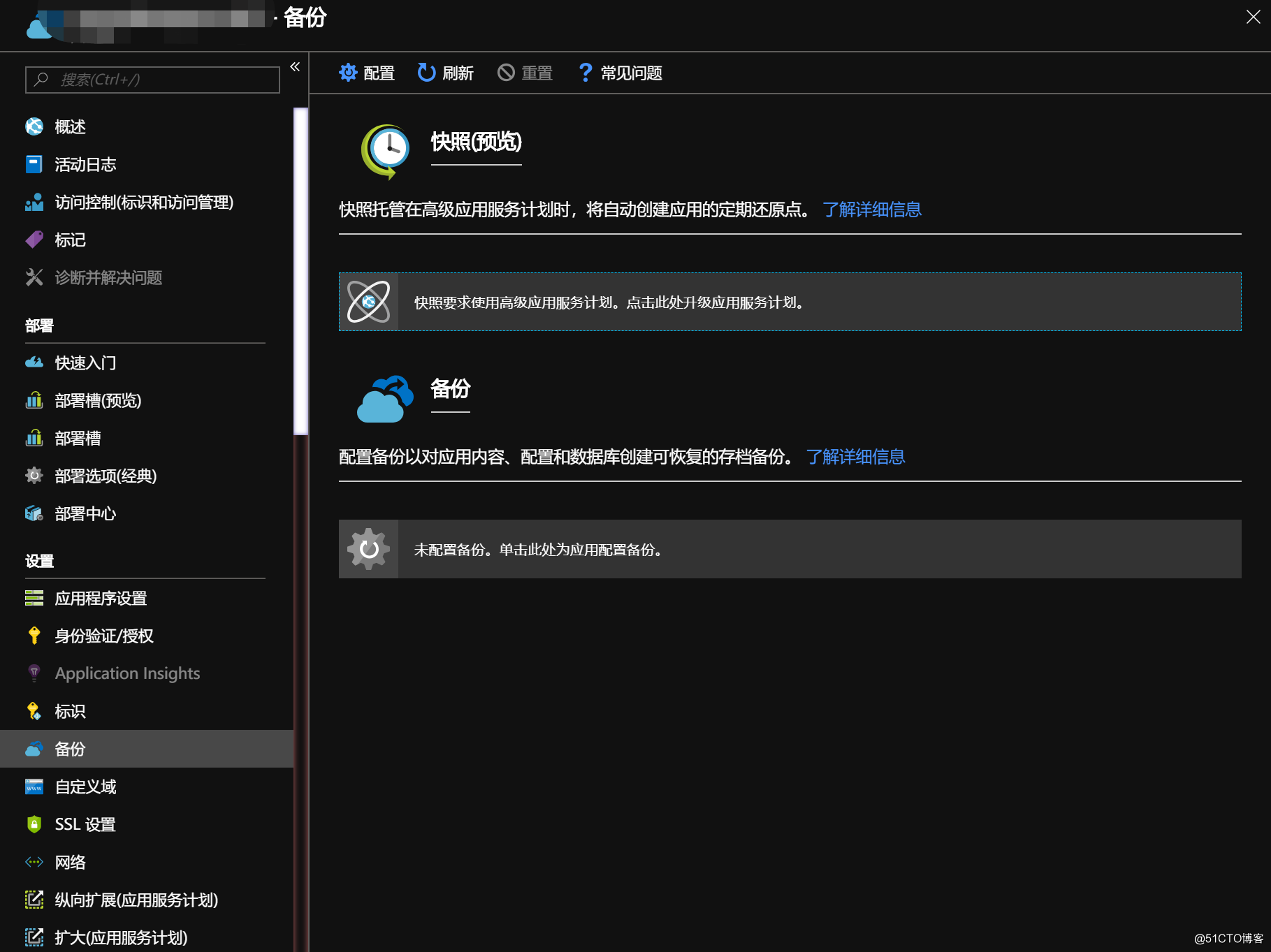Click the 重置 reset icon
Viewport: 1271px width, 952px height.
coord(506,73)
